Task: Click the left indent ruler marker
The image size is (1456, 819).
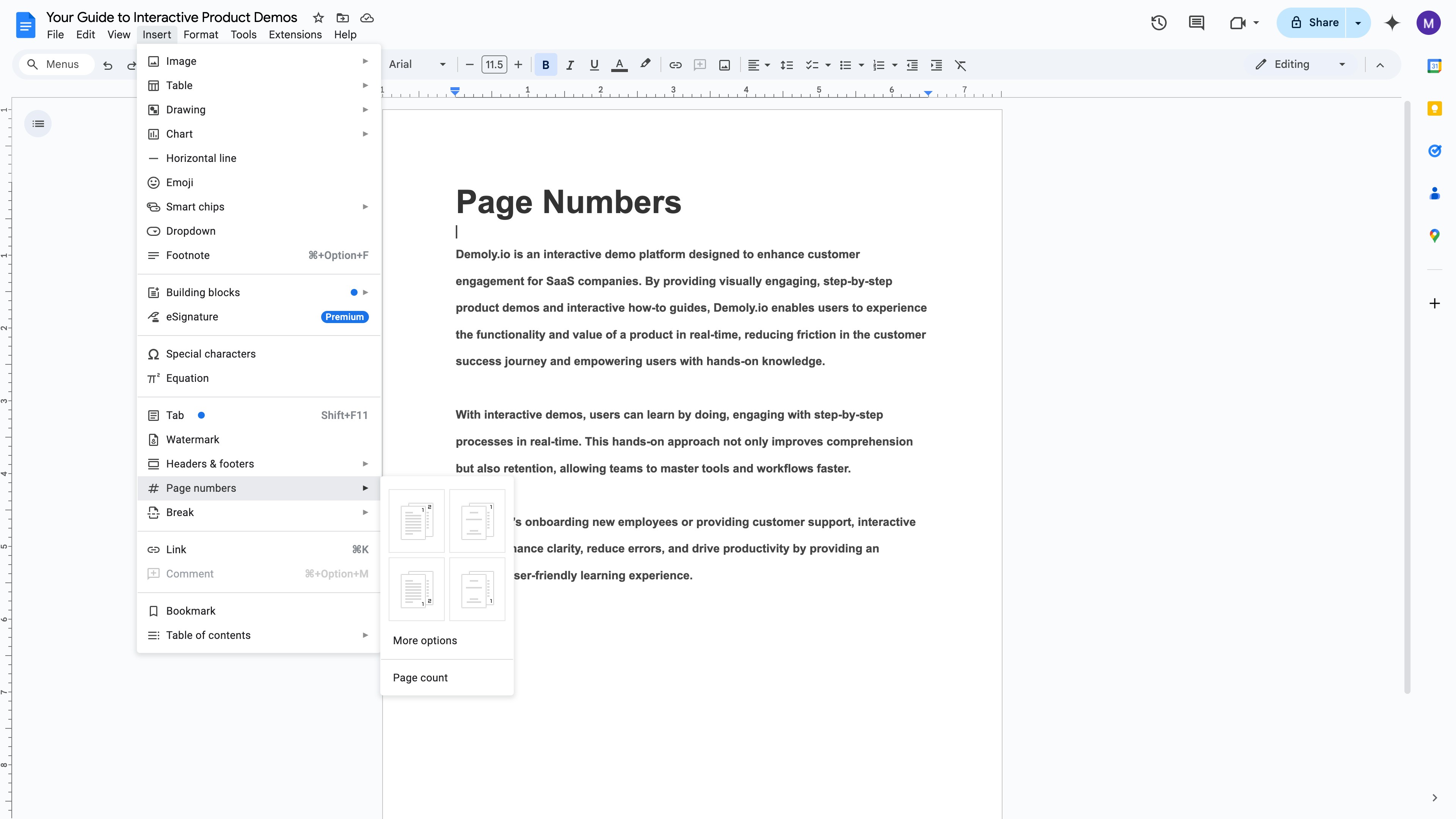Action: tap(455, 91)
